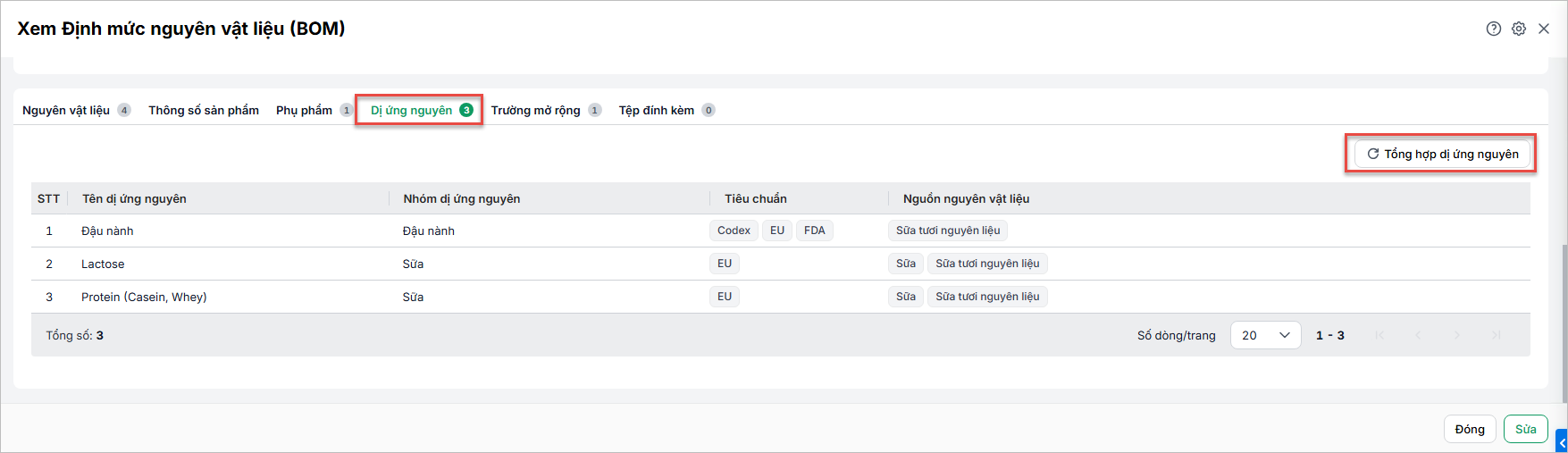Open the Trường mở rộng tab

point(546,110)
